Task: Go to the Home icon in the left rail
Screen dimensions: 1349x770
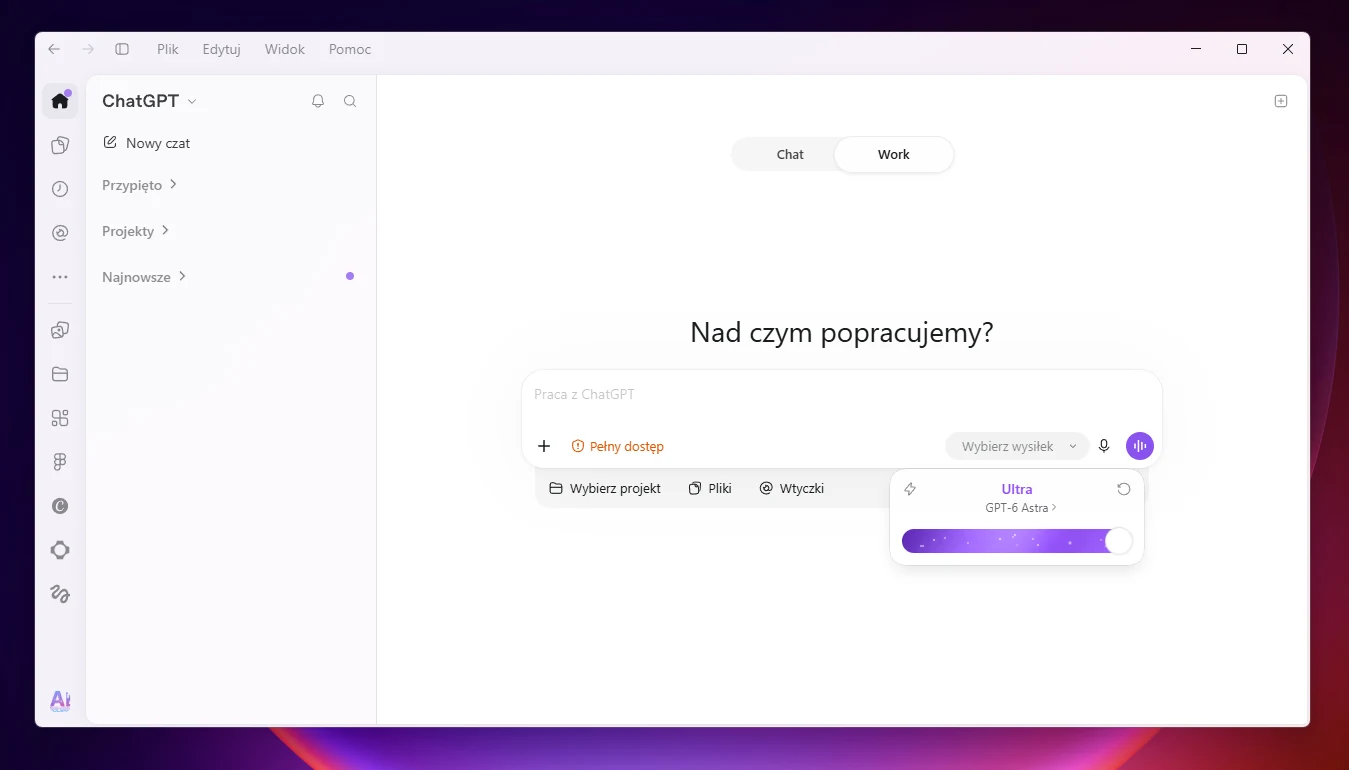Action: (60, 101)
